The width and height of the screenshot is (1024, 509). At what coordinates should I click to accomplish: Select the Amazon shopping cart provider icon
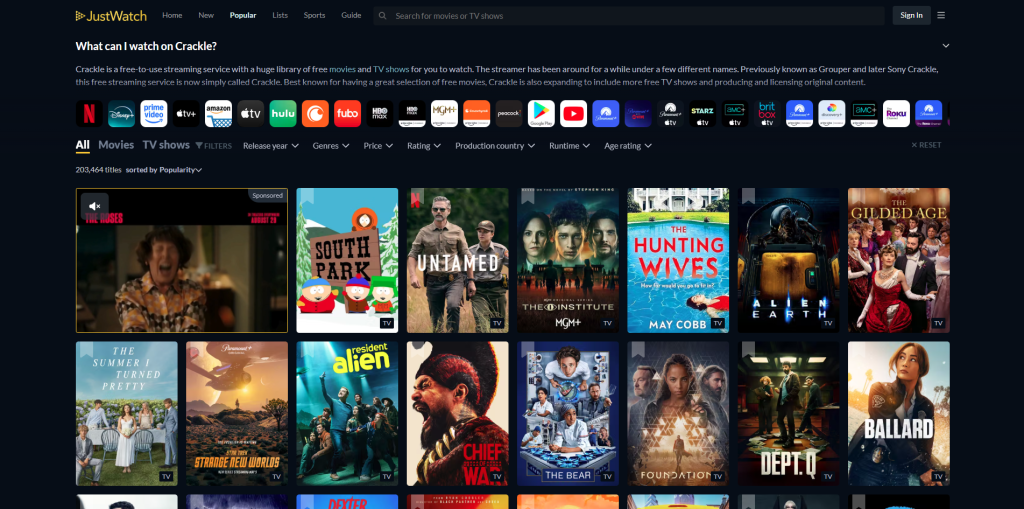[x=218, y=114]
